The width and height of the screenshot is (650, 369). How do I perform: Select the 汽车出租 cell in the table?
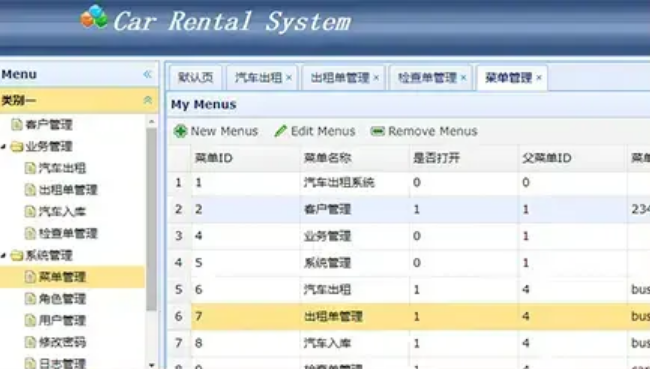[354, 289]
